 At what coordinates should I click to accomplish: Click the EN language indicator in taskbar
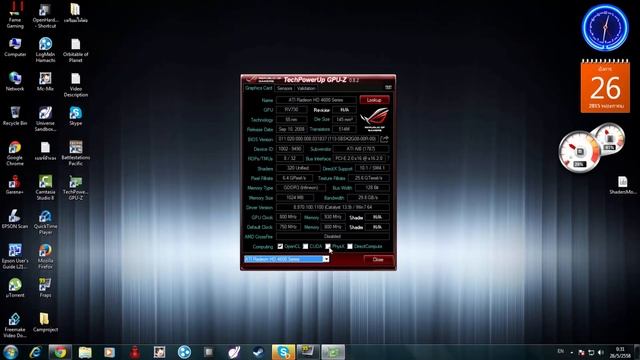560,351
